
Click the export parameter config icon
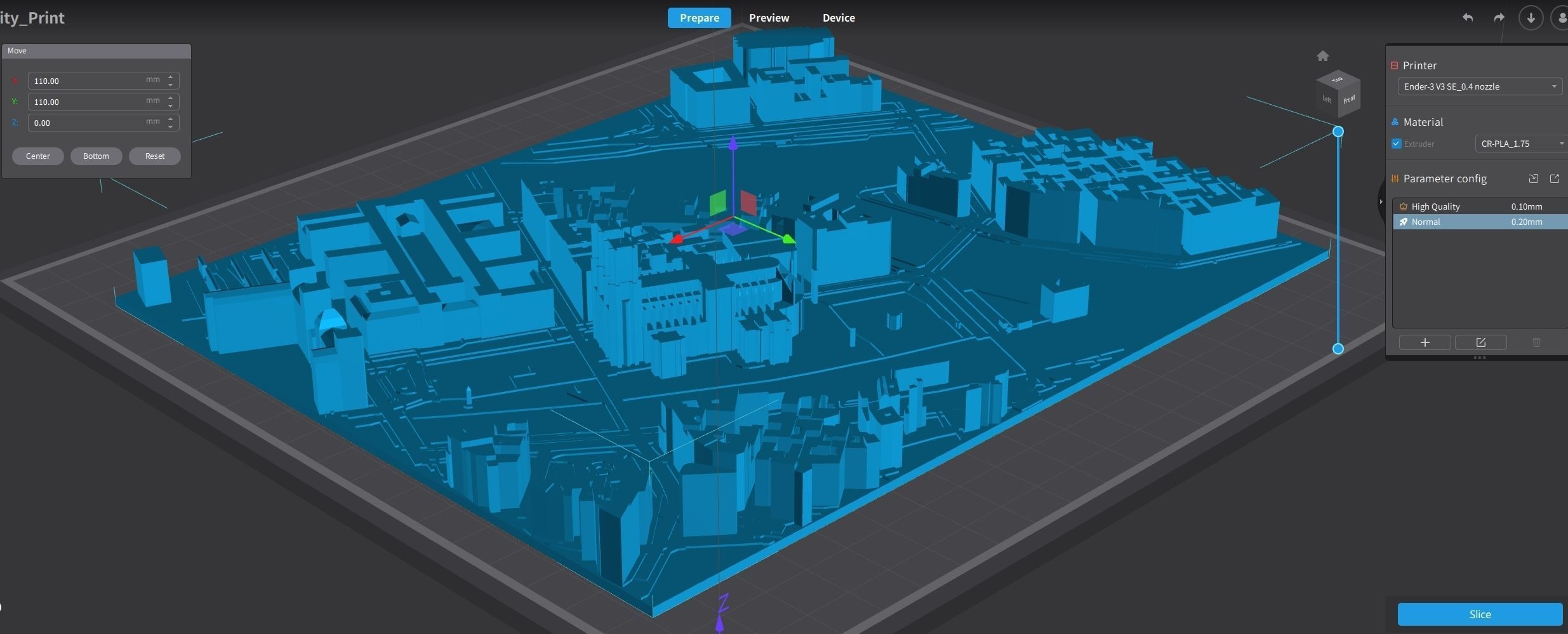(x=1555, y=179)
